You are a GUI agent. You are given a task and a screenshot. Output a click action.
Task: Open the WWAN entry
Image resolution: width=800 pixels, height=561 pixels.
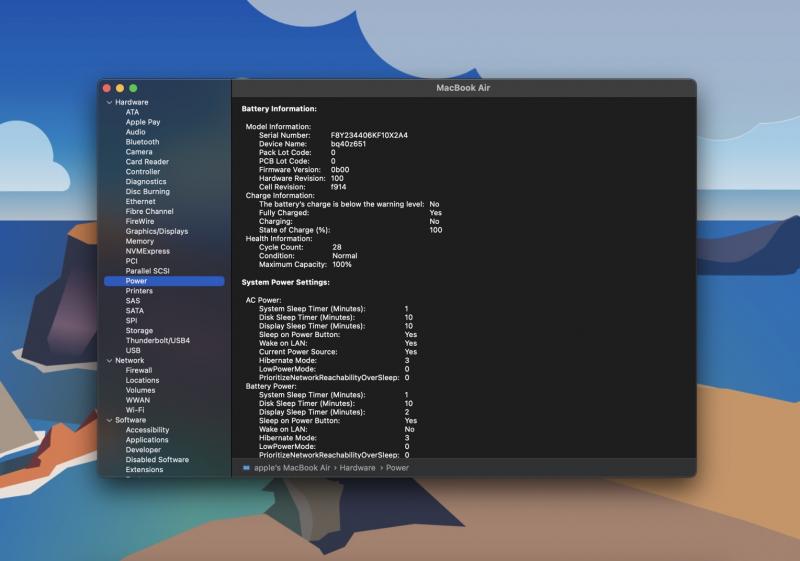(138, 400)
